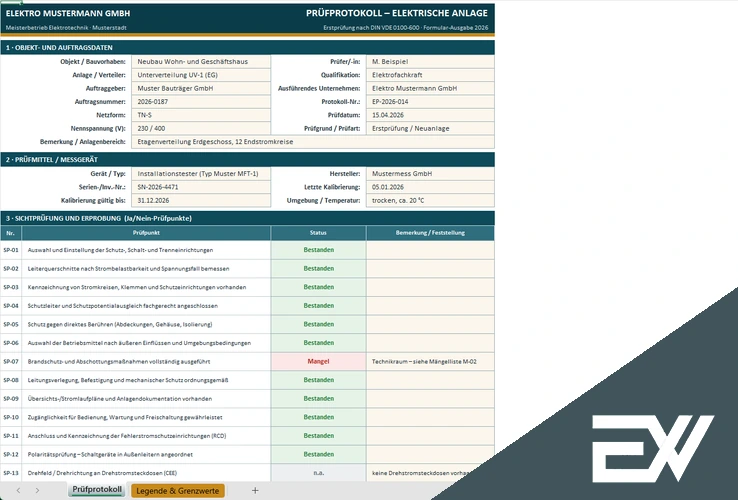The image size is (738, 500).
Task: Go to next sheet with right arrow
Action: point(37,491)
